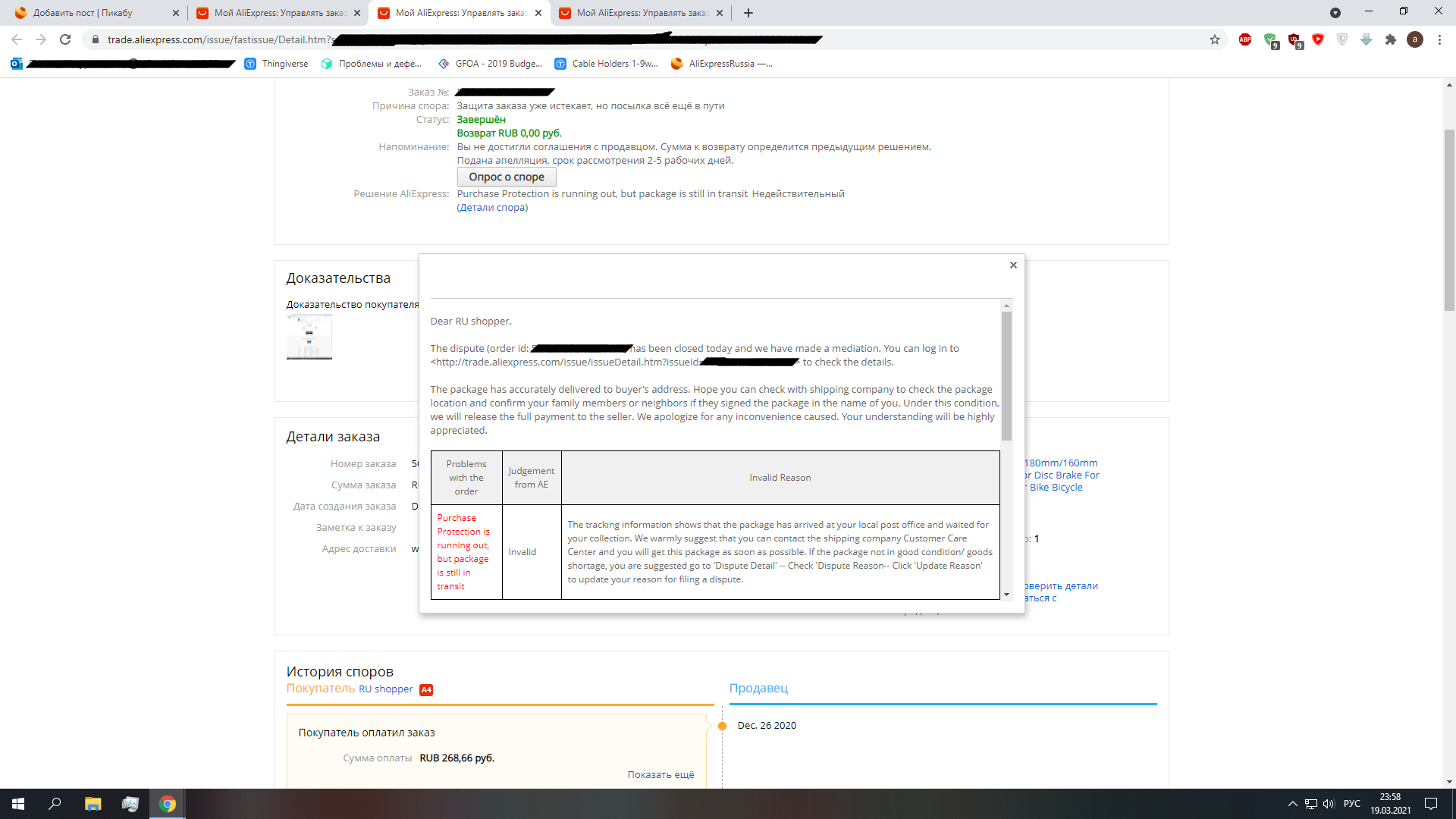Open 'Проблемы и дефе...' bookmark
Image resolution: width=1456 pixels, height=819 pixels.
pos(372,64)
